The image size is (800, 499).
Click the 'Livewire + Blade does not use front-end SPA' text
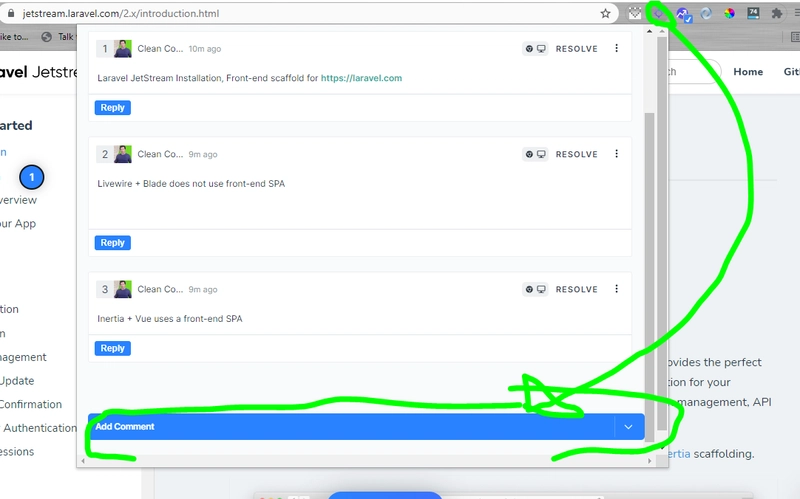pos(191,184)
